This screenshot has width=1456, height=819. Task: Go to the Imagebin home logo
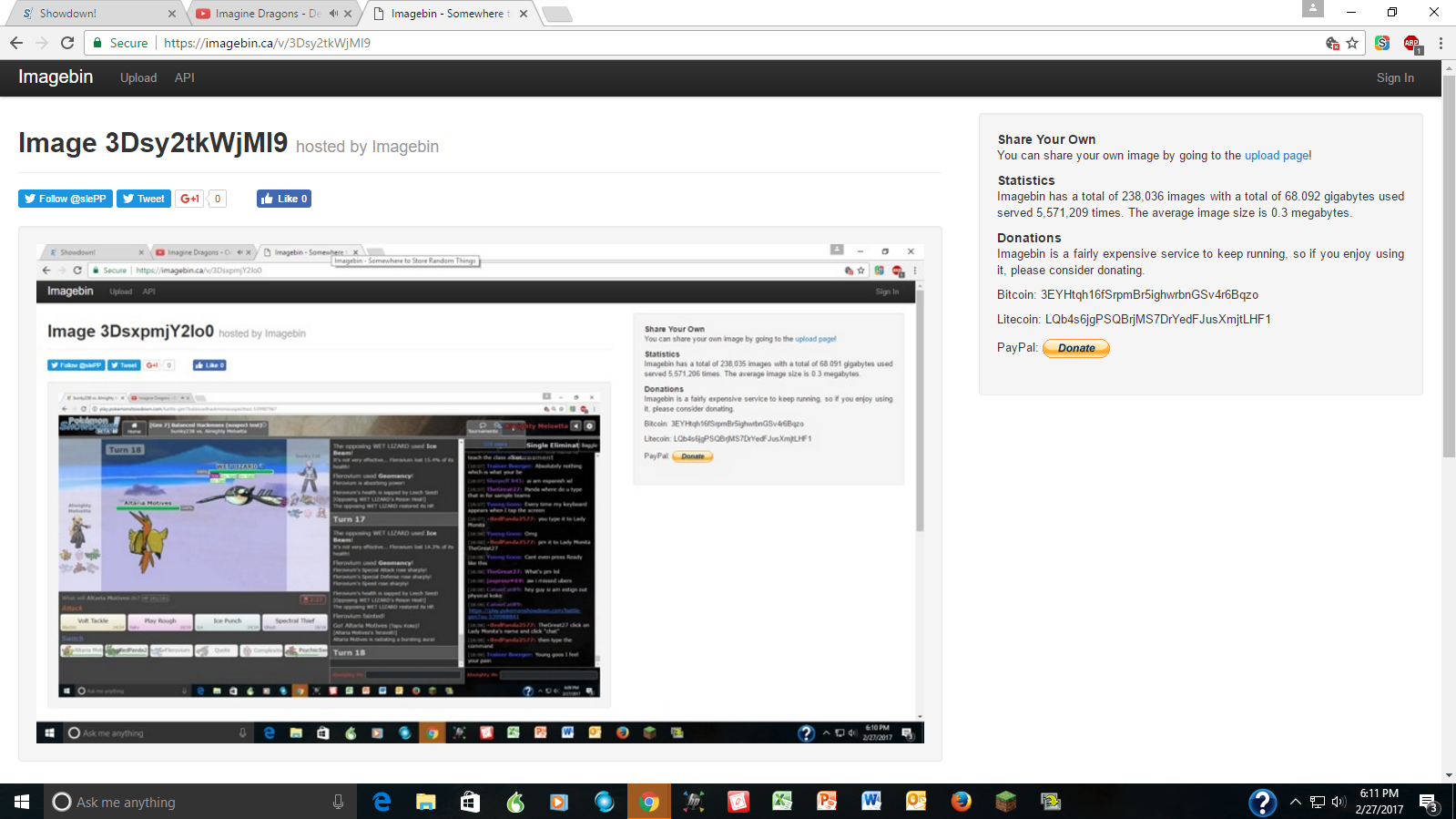pyautogui.click(x=56, y=77)
